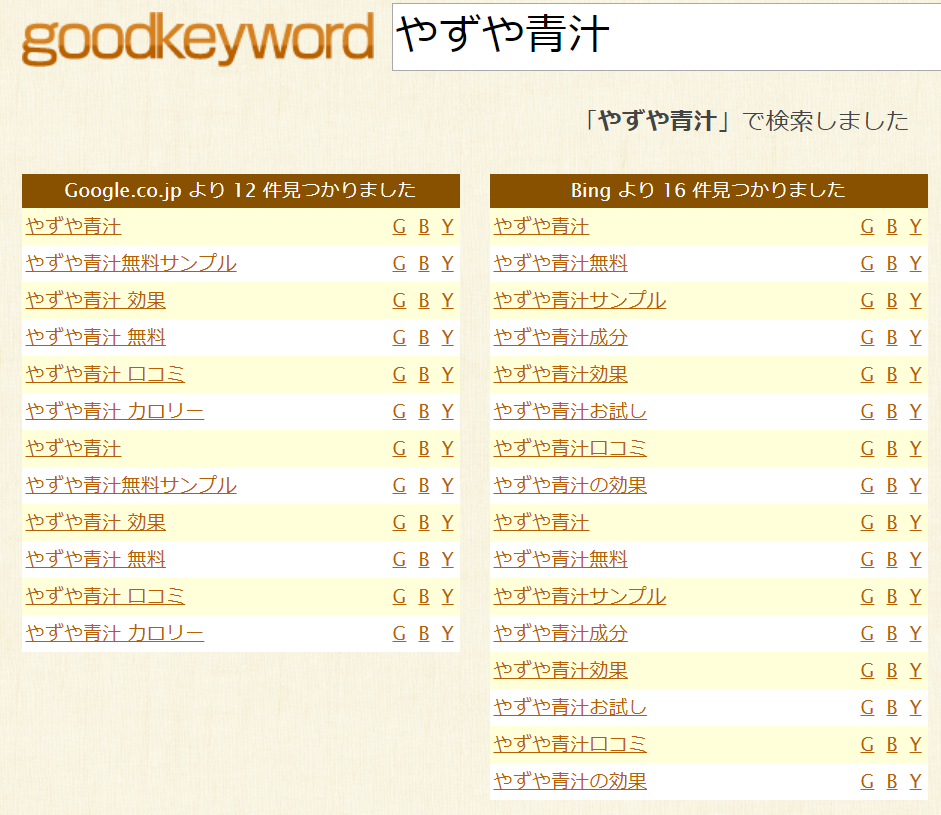Open first やずや青汁無料 link in Bing list

click(561, 263)
